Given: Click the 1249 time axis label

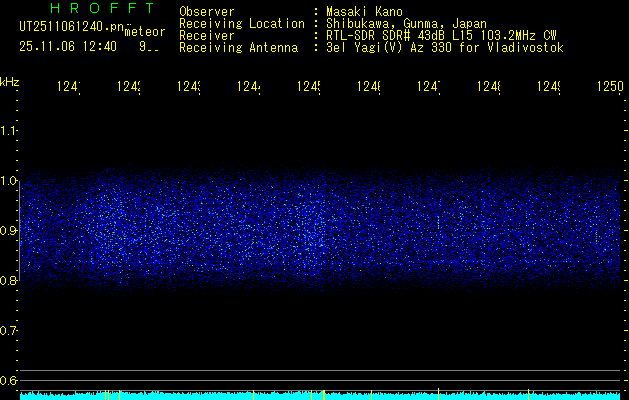Looking at the screenshot, I should coord(548,86).
